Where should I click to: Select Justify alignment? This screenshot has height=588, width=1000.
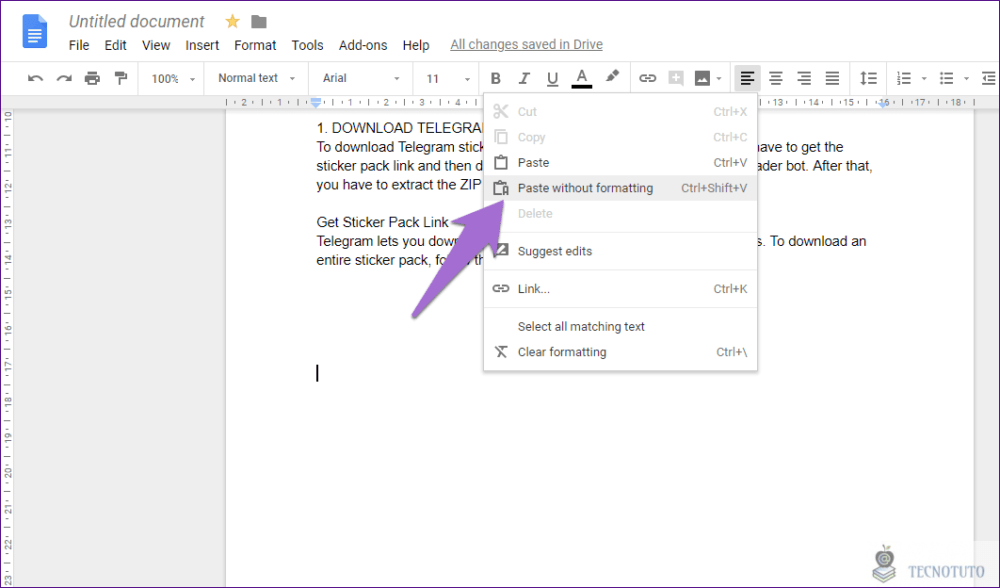832,78
